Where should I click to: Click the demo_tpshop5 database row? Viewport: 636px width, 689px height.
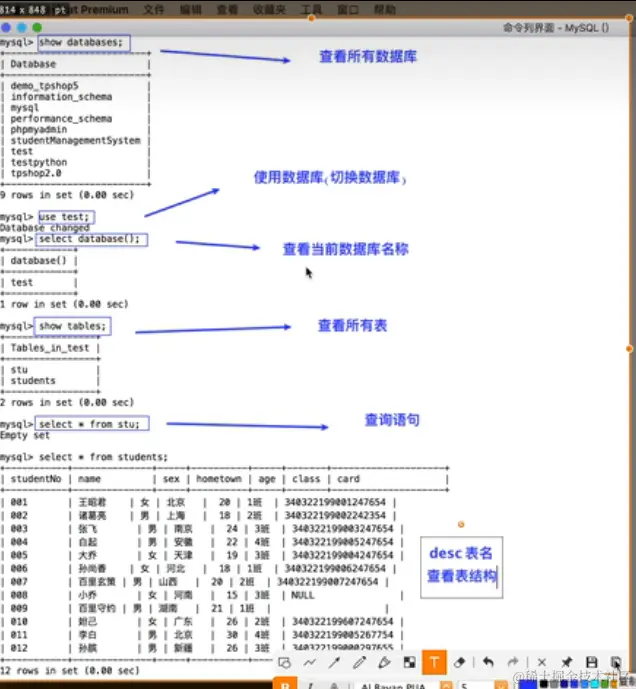pos(44,86)
